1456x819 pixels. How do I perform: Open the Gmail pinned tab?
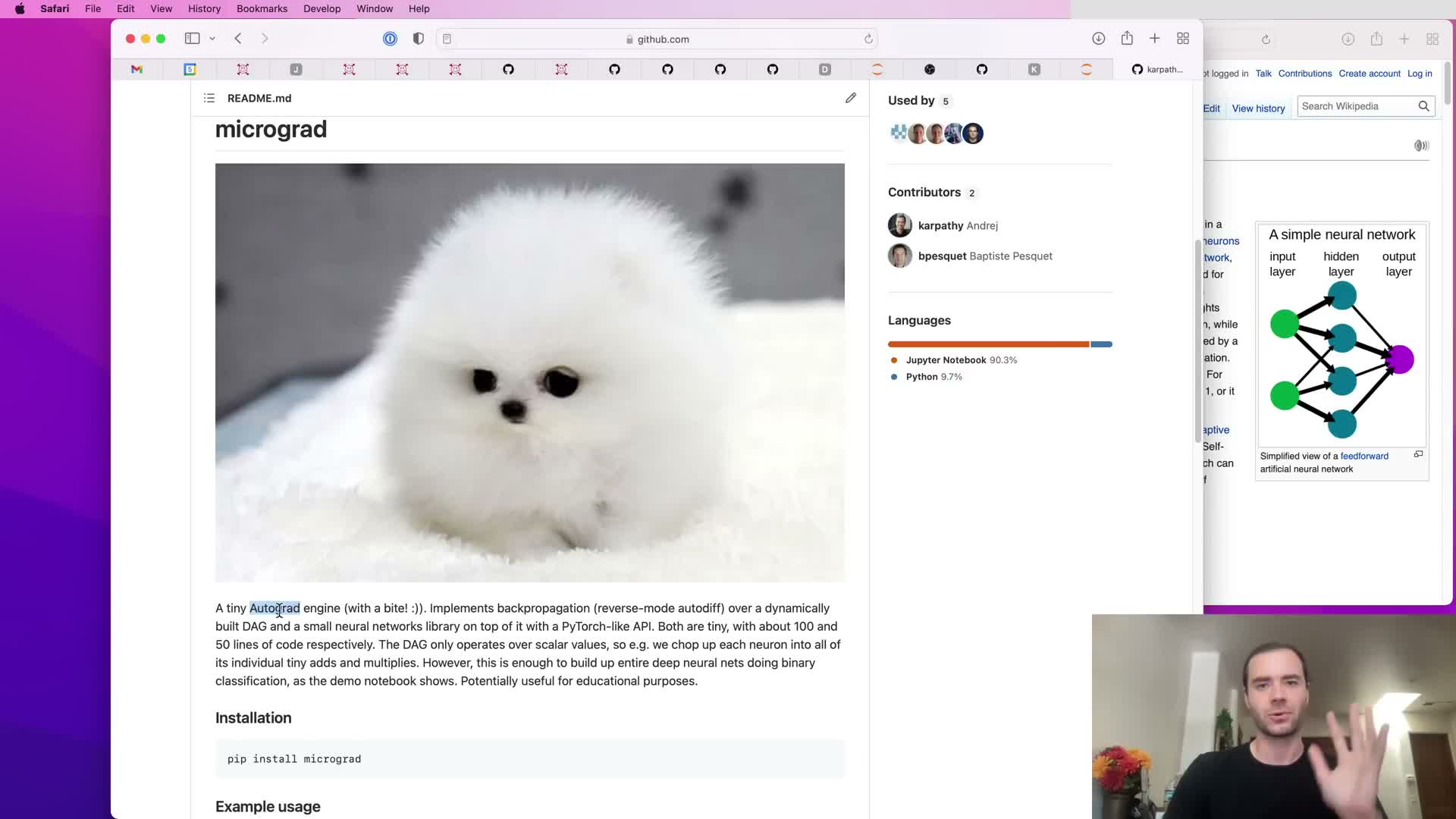136,70
